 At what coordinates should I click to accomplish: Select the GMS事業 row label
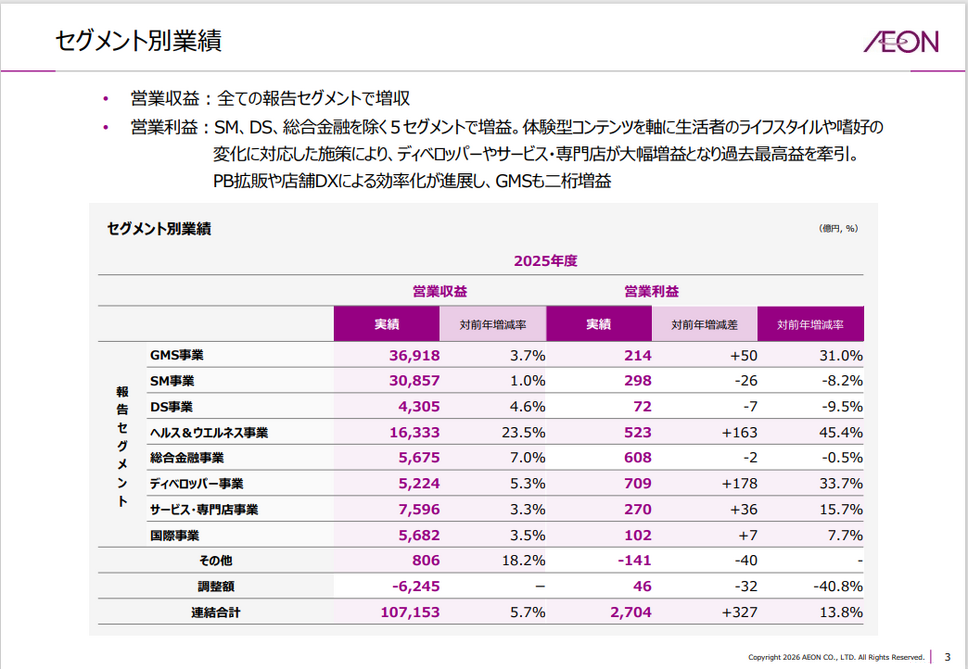[x=177, y=355]
